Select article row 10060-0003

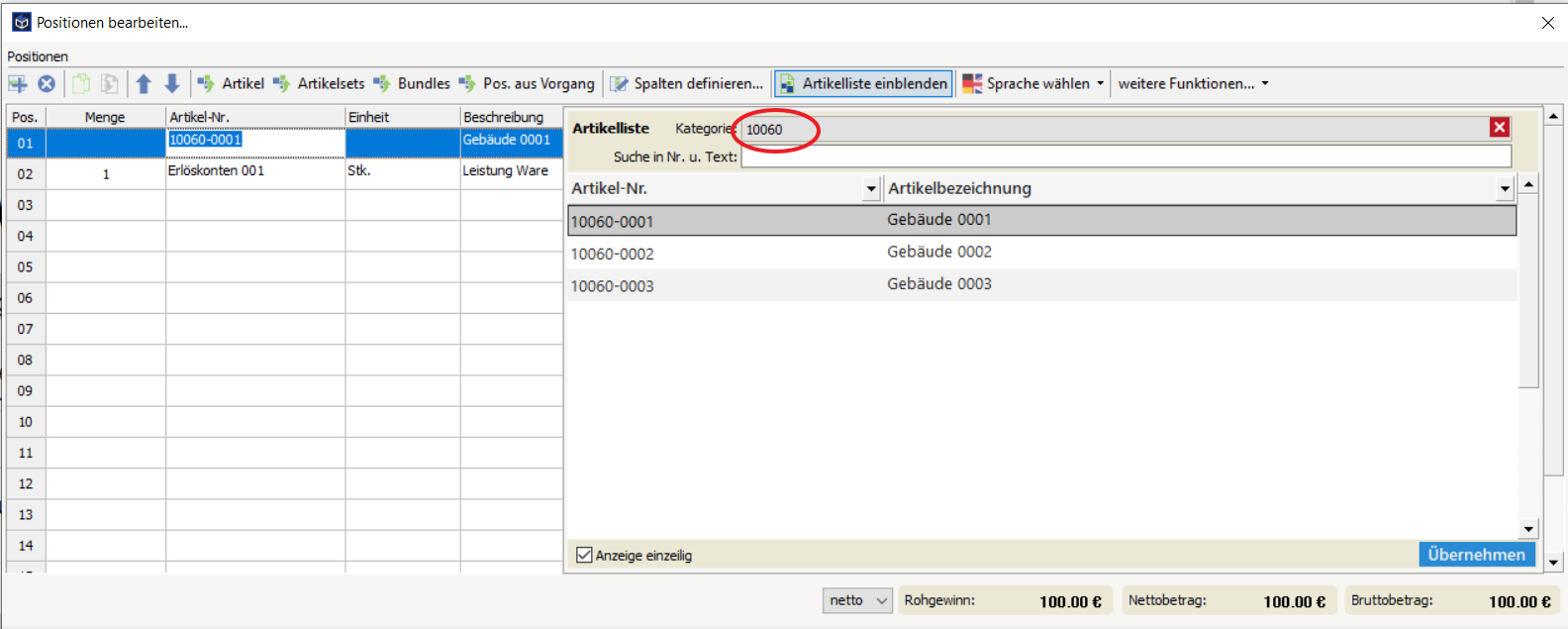click(x=1042, y=284)
